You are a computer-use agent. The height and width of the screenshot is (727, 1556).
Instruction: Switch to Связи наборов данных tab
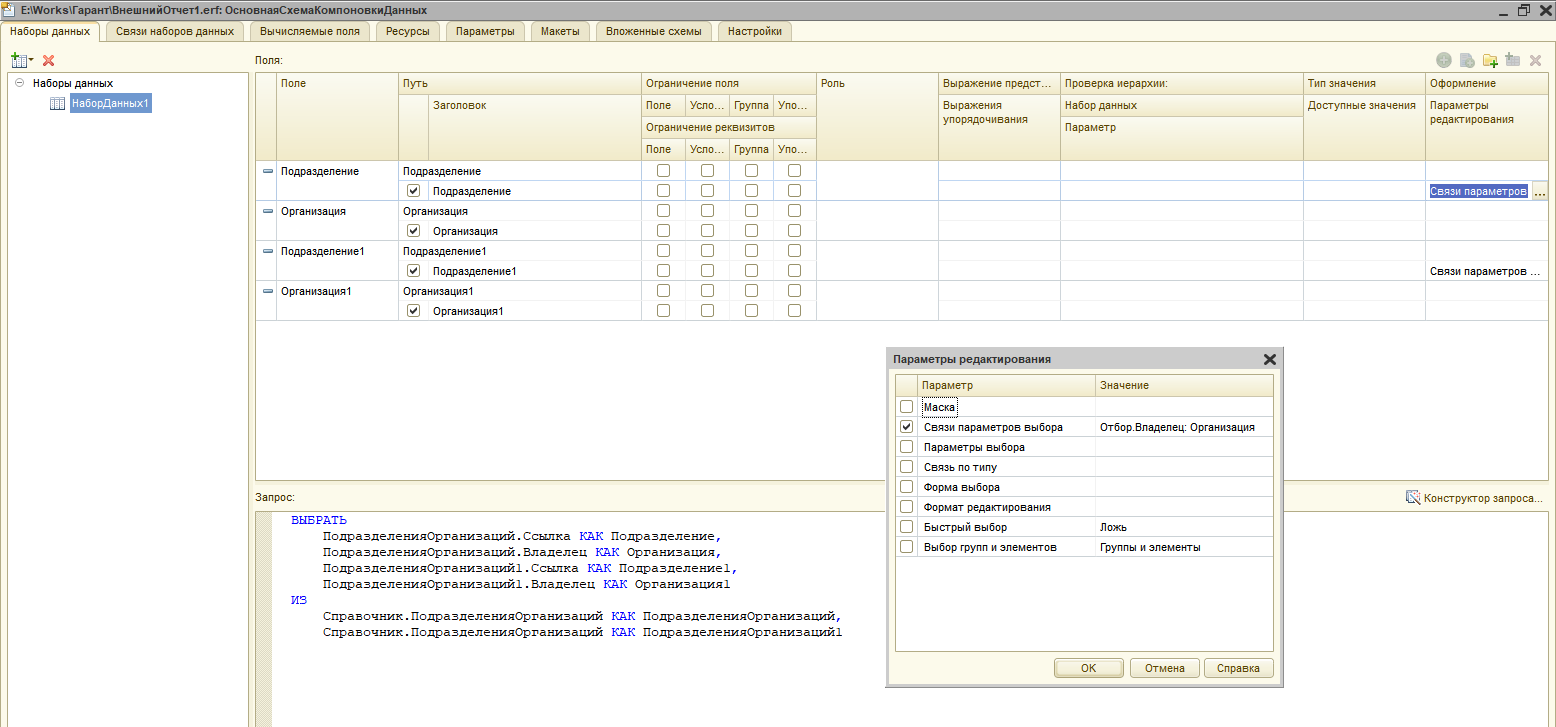click(x=175, y=31)
